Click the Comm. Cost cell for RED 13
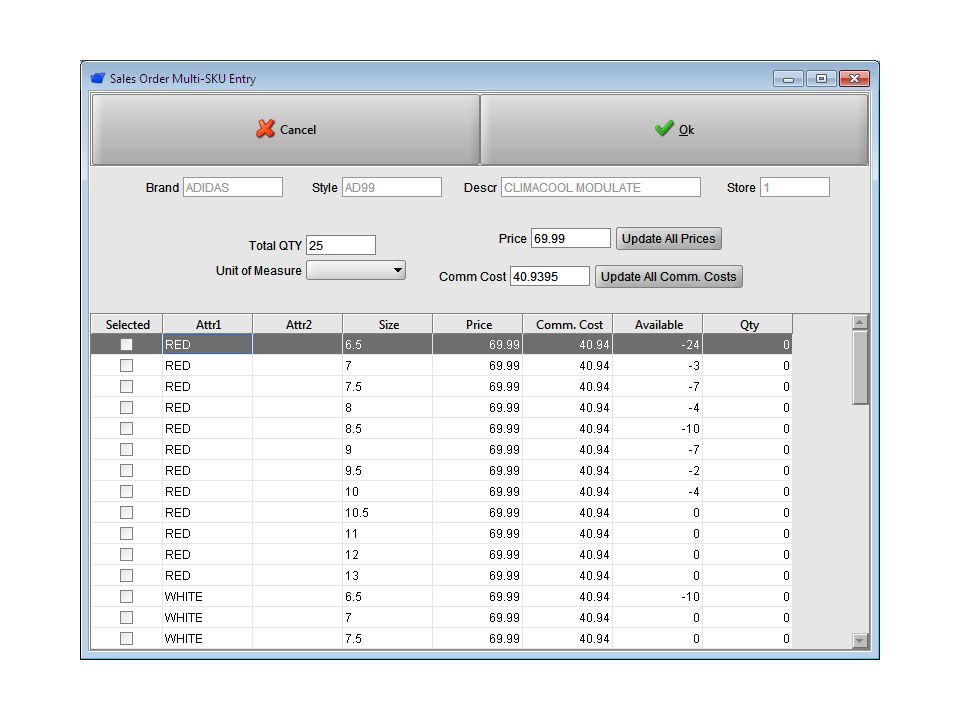 pos(568,576)
